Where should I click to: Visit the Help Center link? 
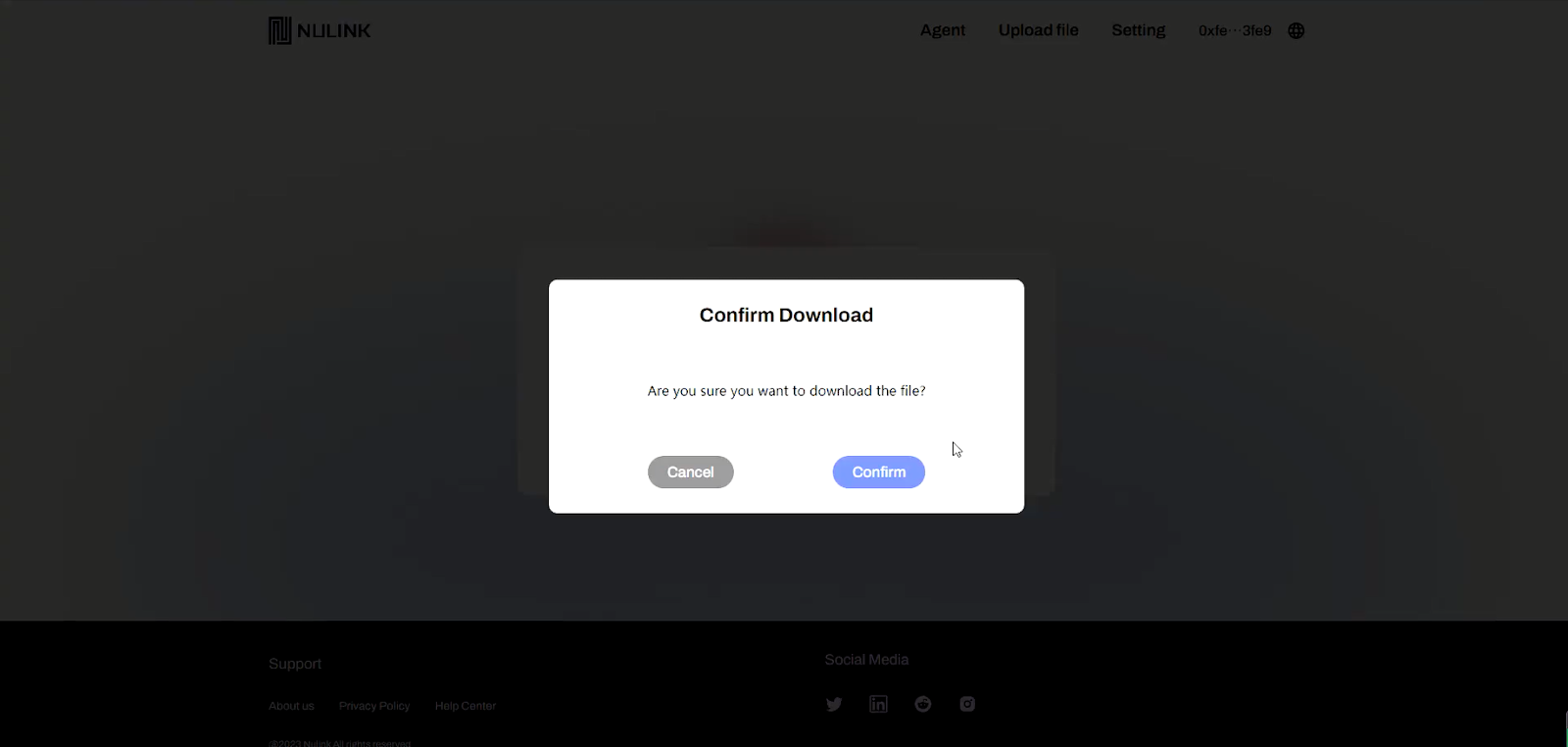coord(465,706)
